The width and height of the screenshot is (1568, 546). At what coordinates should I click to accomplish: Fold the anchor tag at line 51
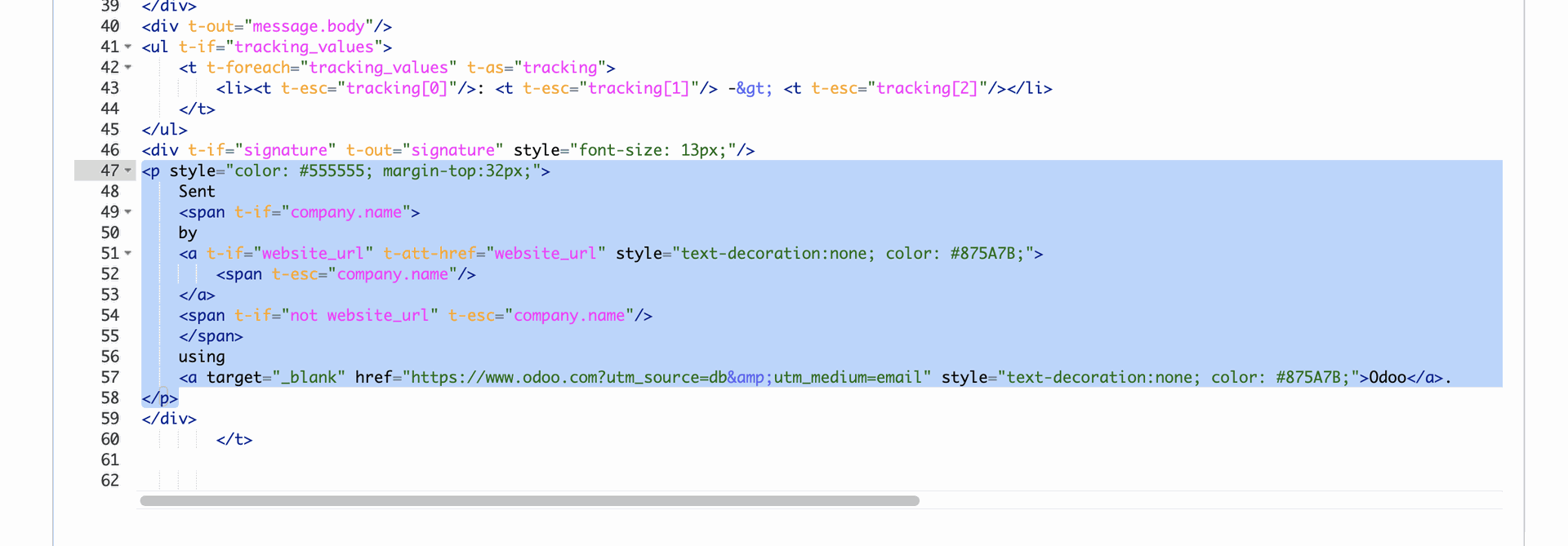(128, 254)
